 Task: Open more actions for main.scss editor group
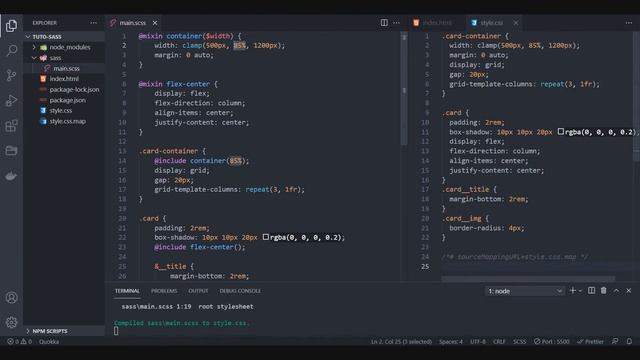click(x=397, y=23)
